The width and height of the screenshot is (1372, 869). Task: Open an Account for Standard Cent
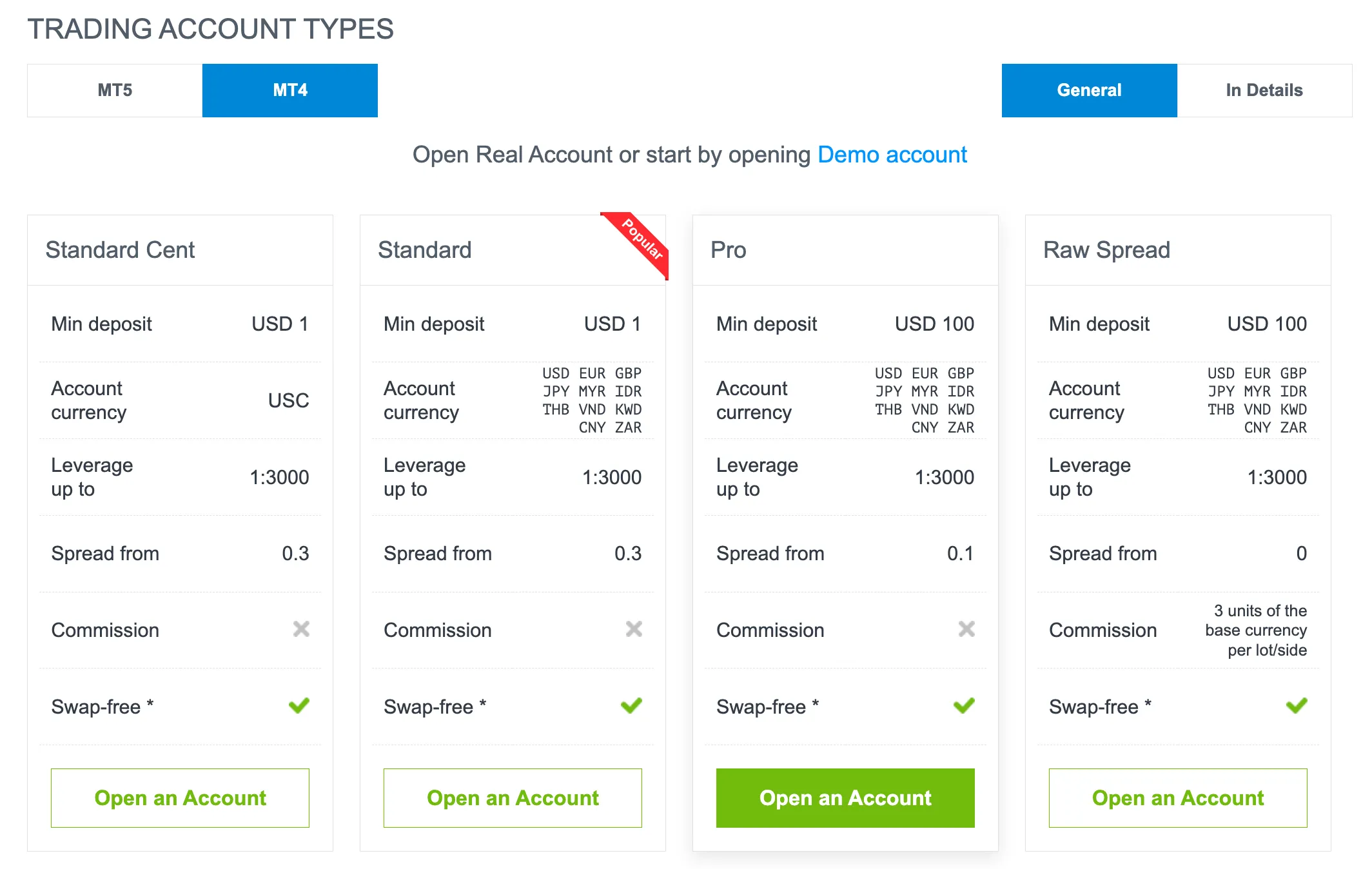coord(180,798)
